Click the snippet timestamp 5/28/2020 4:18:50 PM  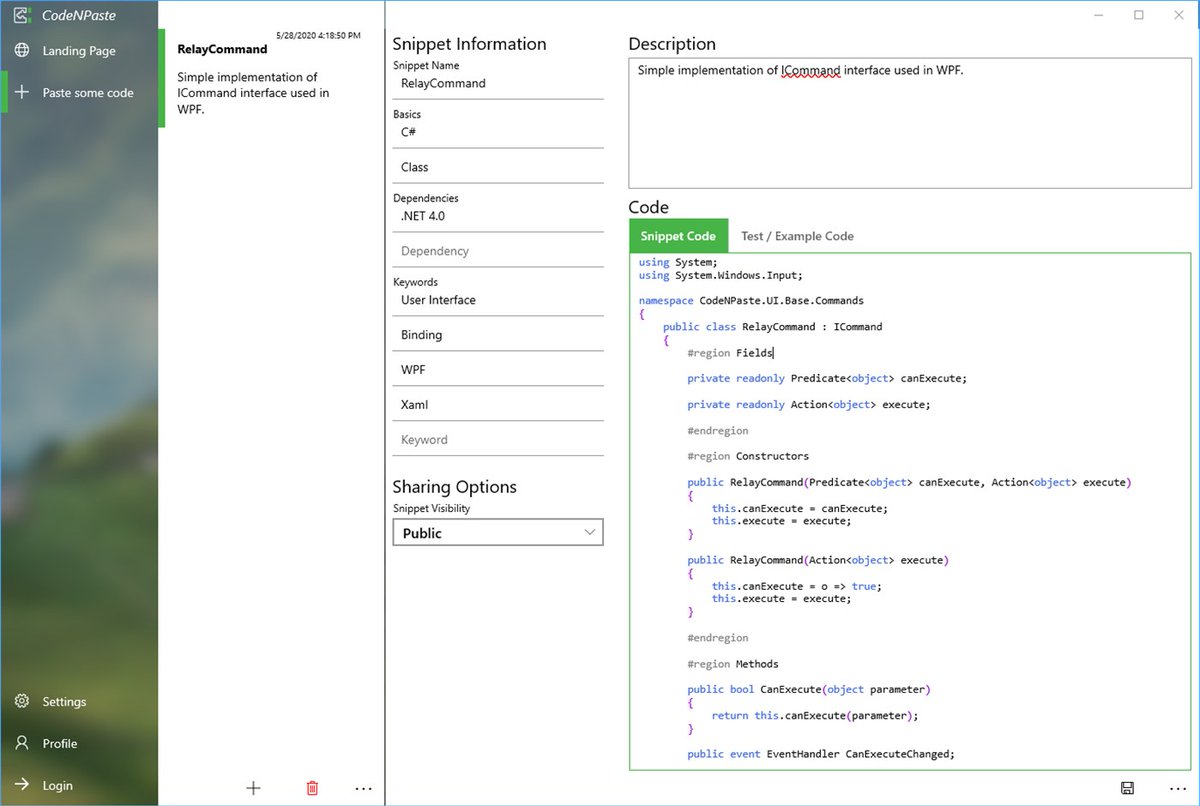point(318,35)
